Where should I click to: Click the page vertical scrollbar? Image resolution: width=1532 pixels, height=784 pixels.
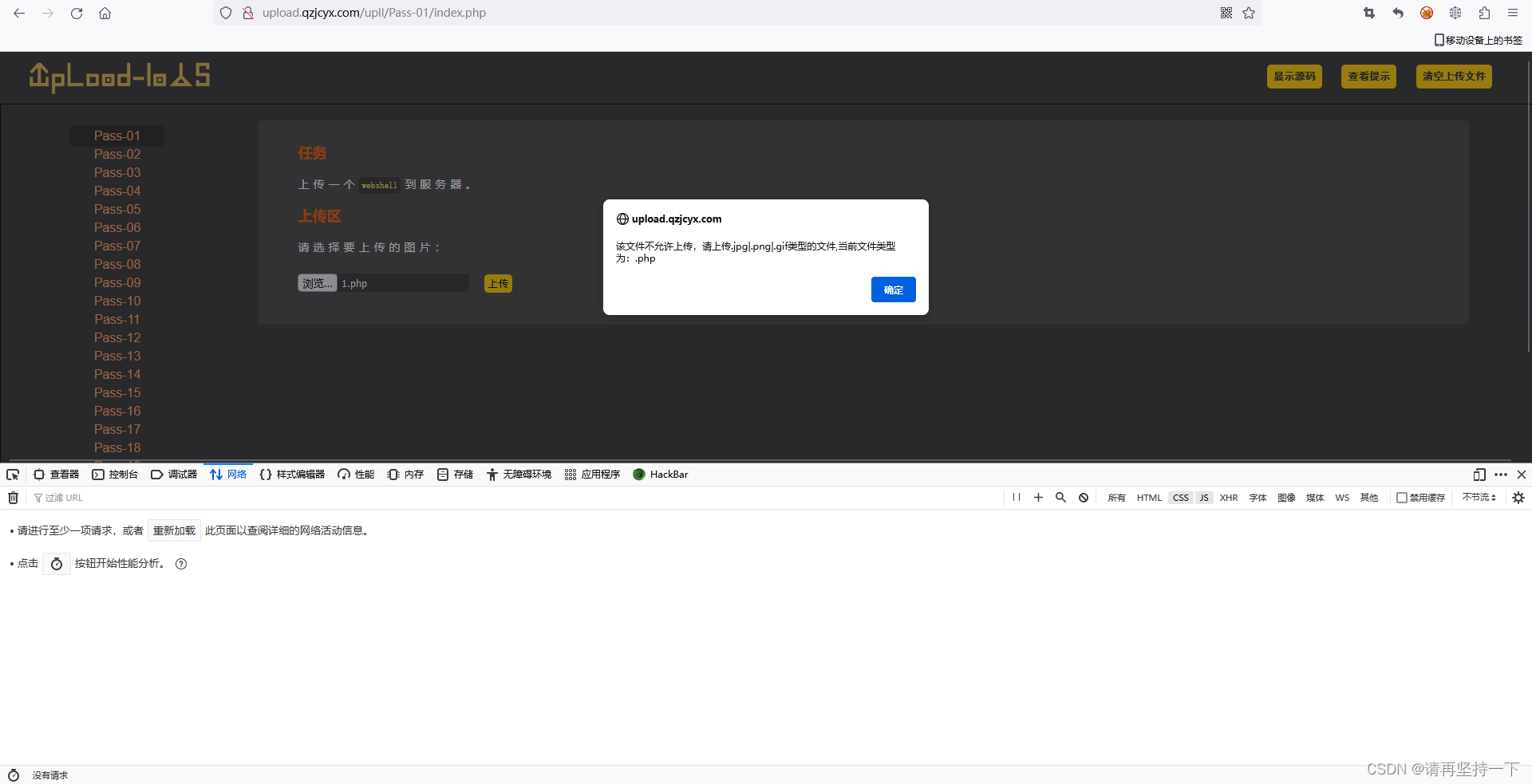1528,207
